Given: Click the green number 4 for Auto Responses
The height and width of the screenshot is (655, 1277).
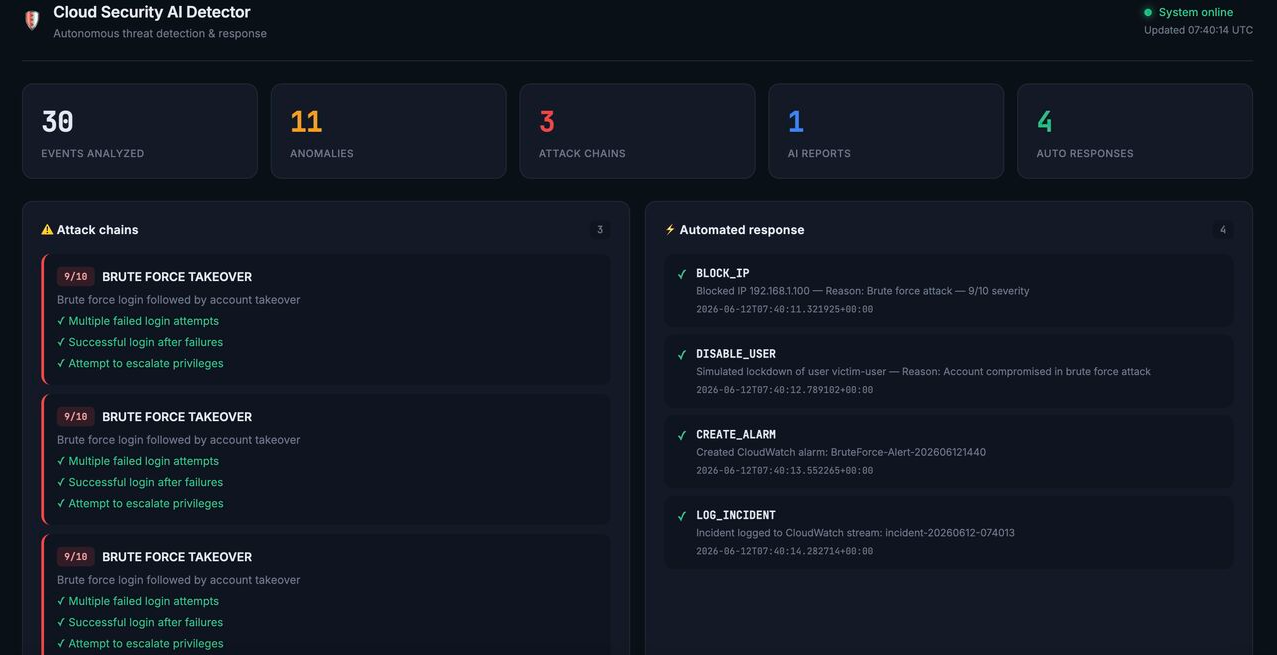Looking at the screenshot, I should [x=1045, y=122].
